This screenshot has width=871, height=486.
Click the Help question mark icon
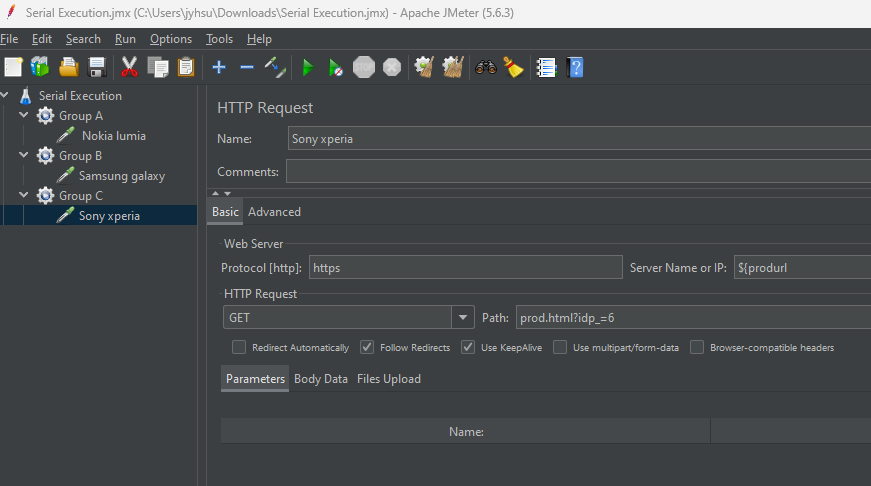(x=575, y=67)
